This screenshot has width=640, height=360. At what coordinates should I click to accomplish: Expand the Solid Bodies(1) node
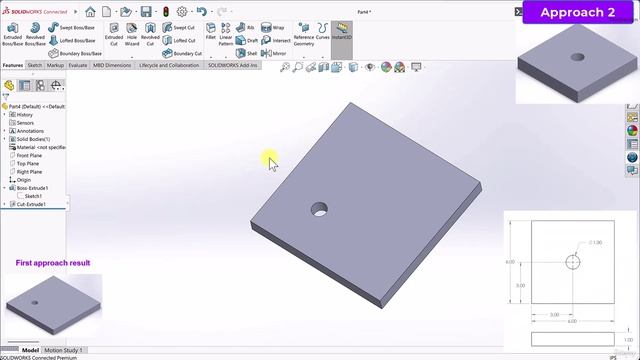tap(4, 139)
